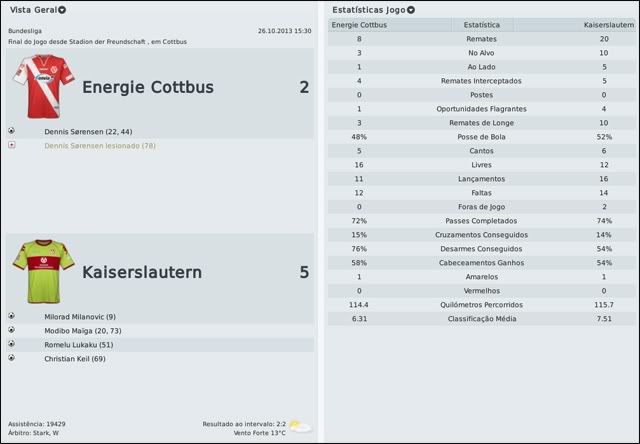Click the red injury cross icon
The width and height of the screenshot is (640, 444).
pos(11,145)
